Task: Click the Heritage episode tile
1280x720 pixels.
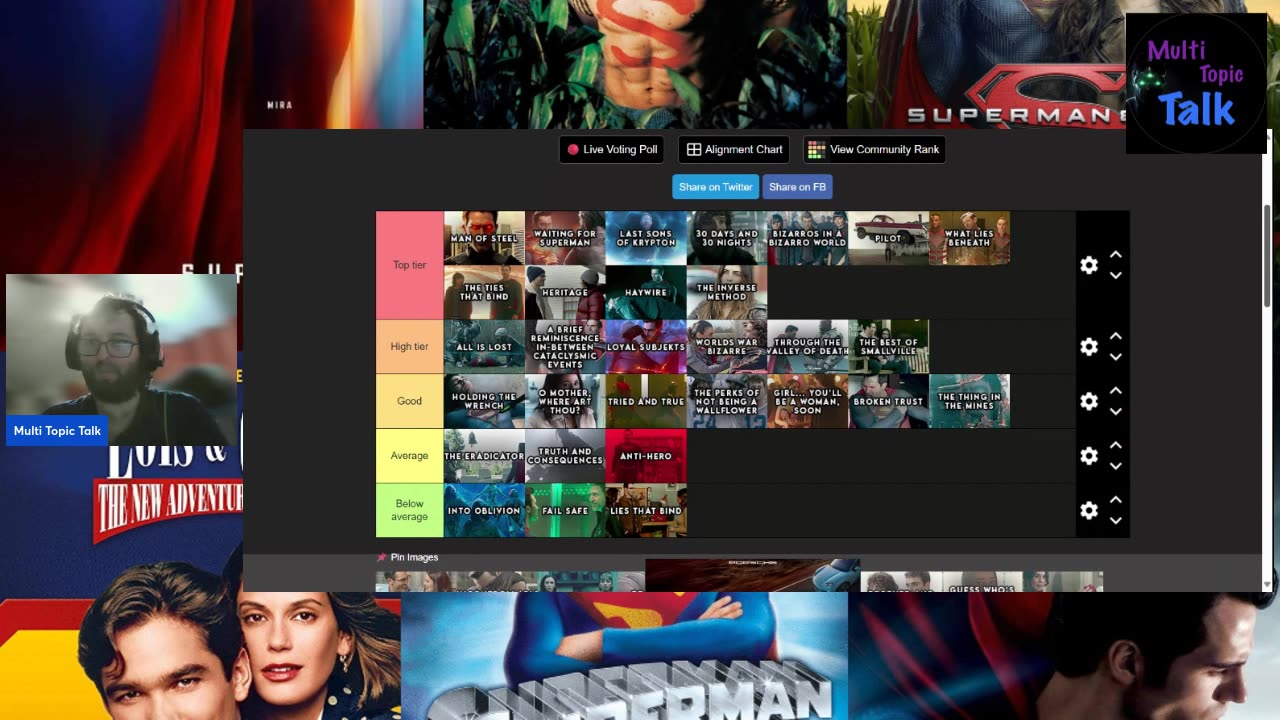Action: (x=565, y=292)
